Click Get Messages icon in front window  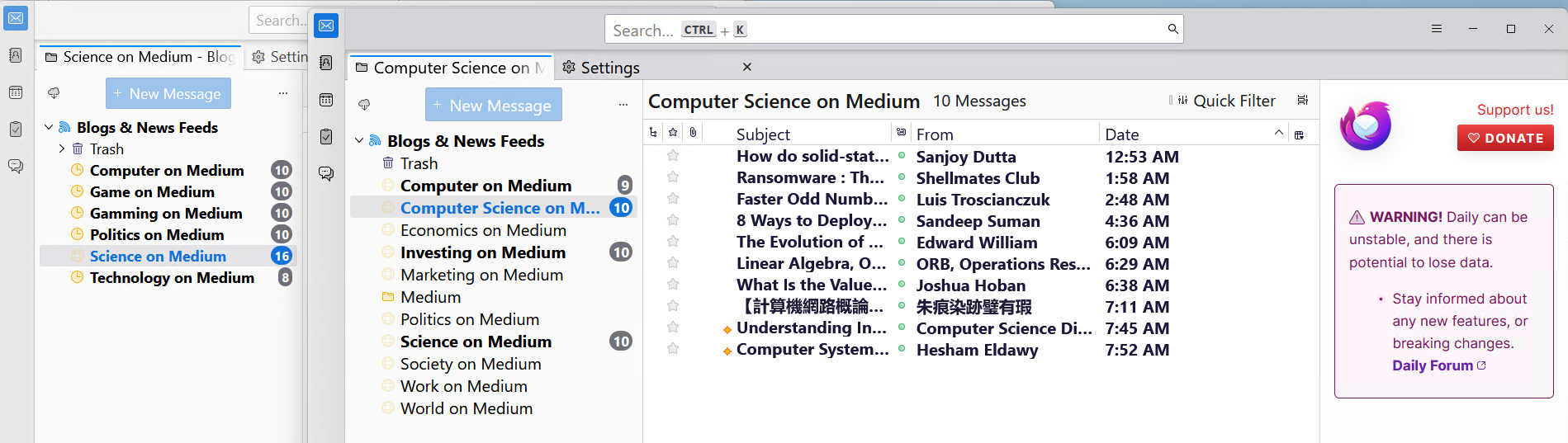[364, 105]
